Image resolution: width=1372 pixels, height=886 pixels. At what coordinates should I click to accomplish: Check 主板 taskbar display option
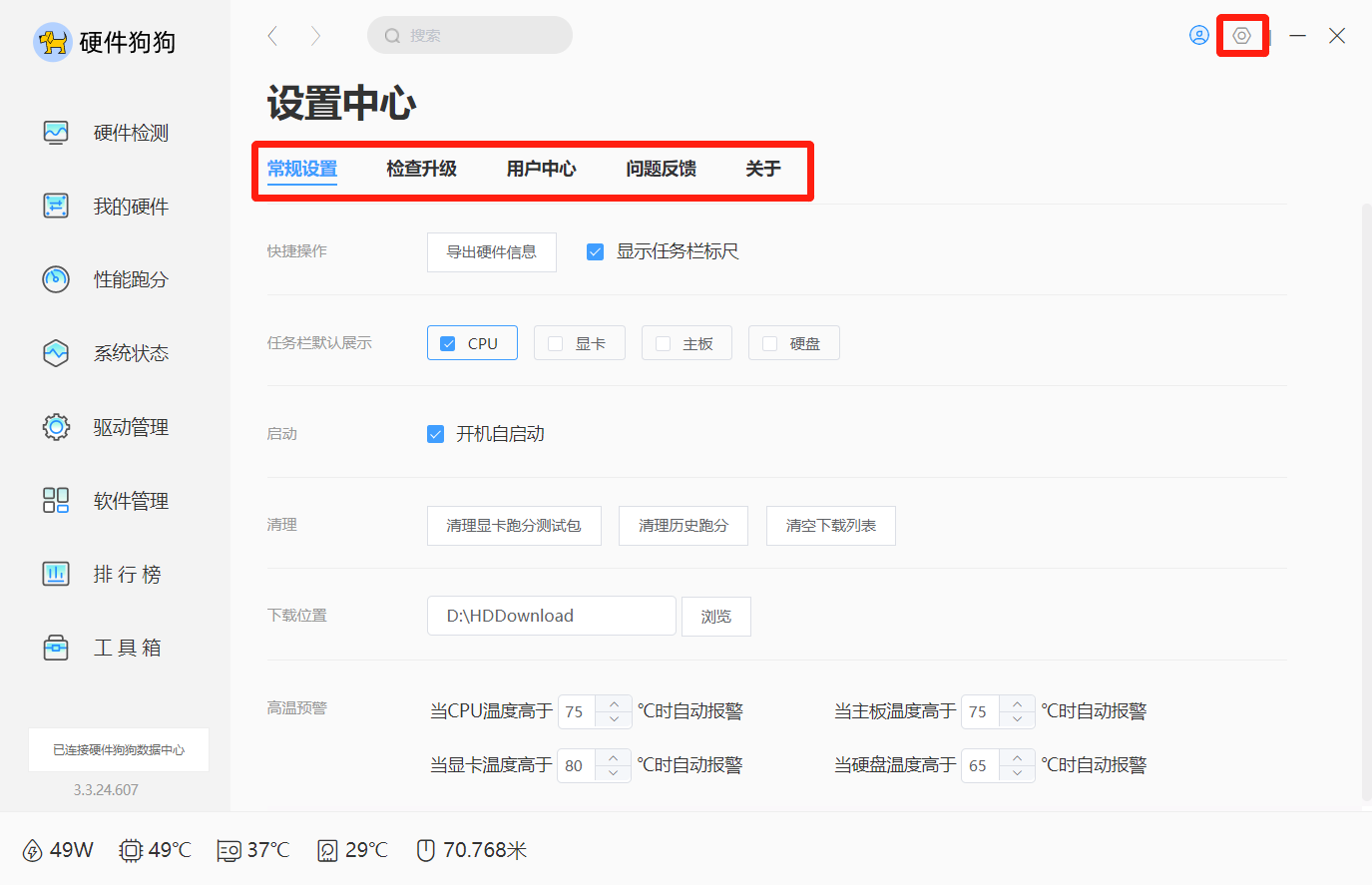(x=663, y=343)
